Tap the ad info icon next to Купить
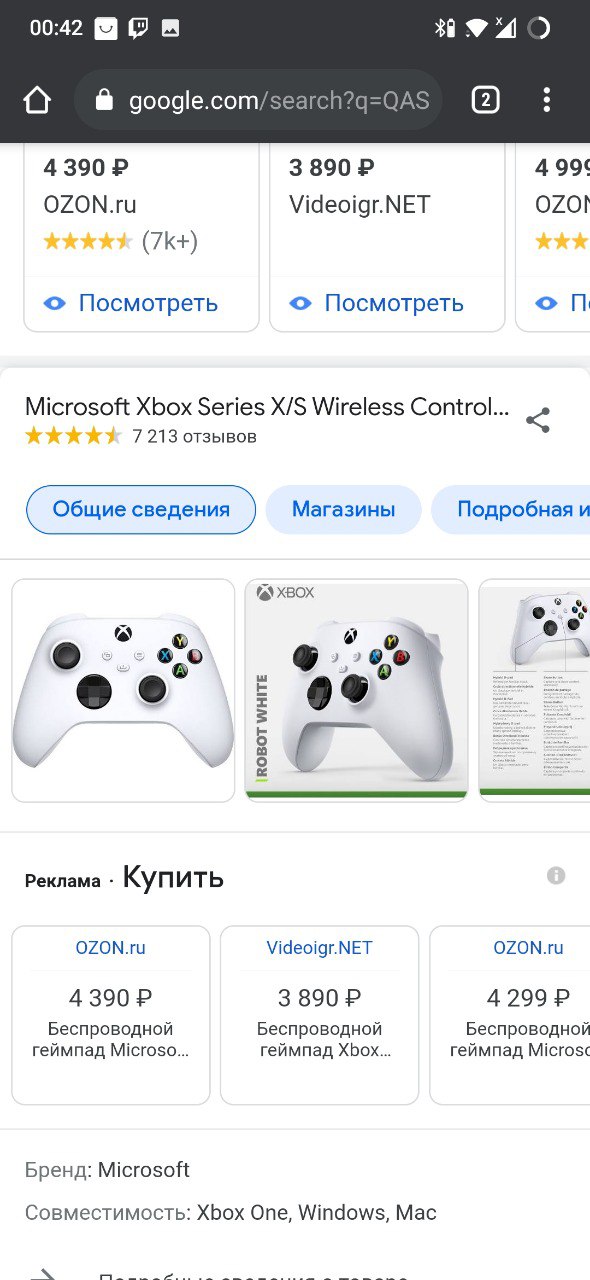Viewport: 590px width, 1280px height. point(556,876)
